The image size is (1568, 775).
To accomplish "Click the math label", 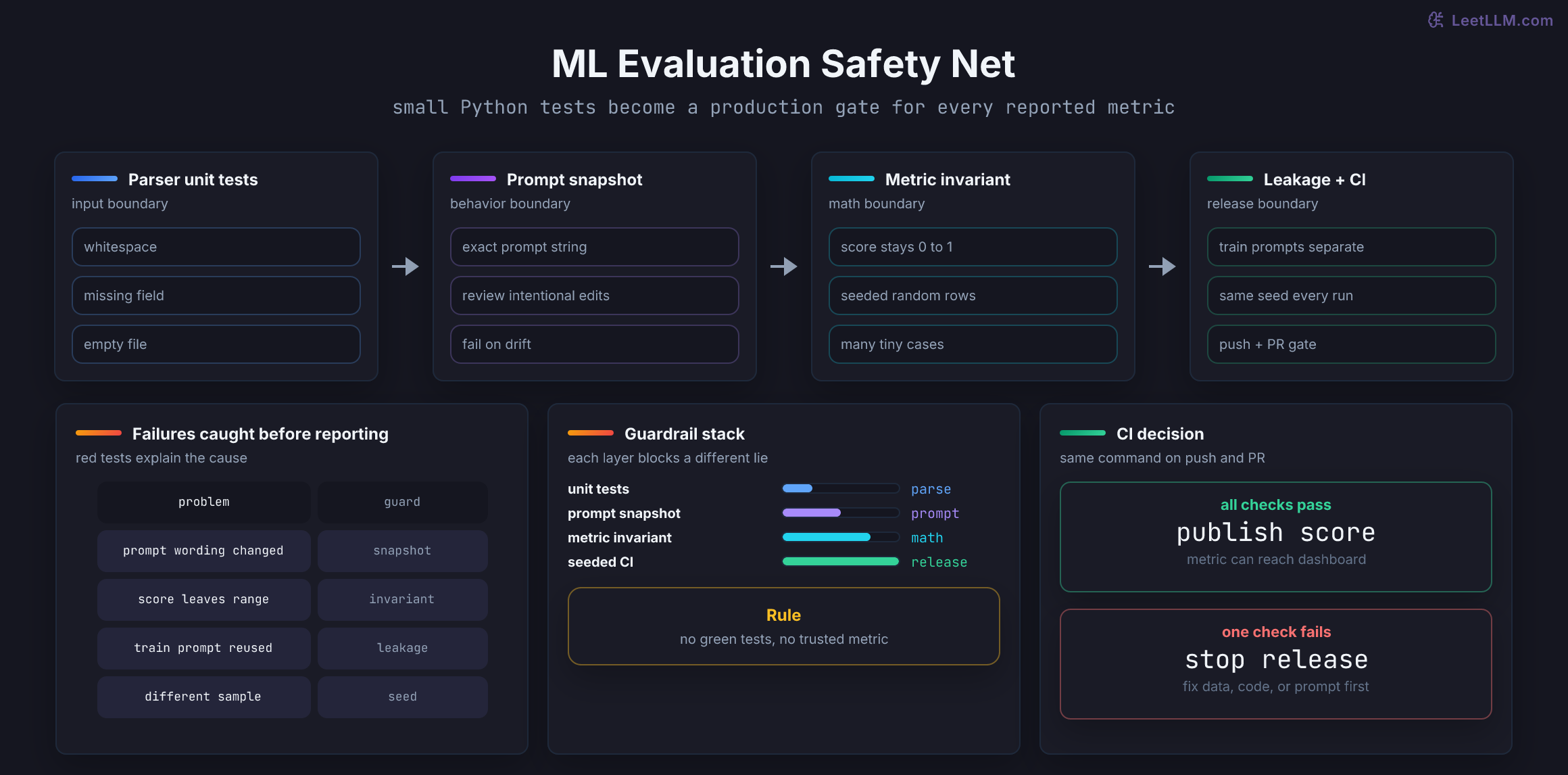I will 927,538.
